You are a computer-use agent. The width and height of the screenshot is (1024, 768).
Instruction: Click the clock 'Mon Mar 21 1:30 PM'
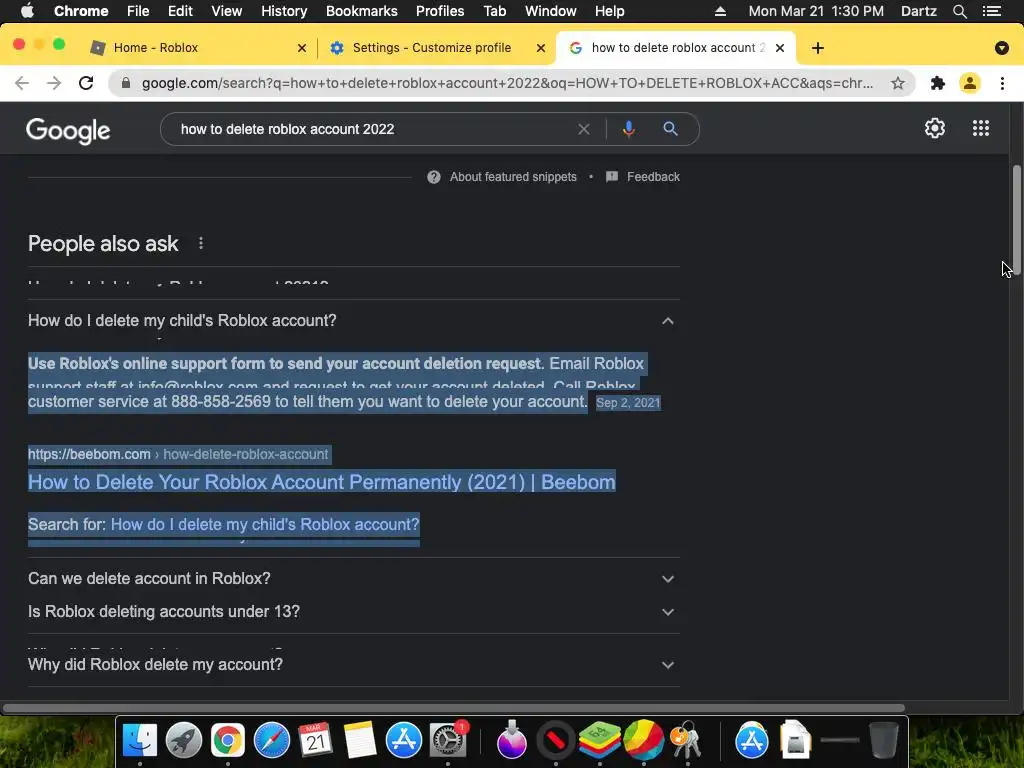click(816, 11)
